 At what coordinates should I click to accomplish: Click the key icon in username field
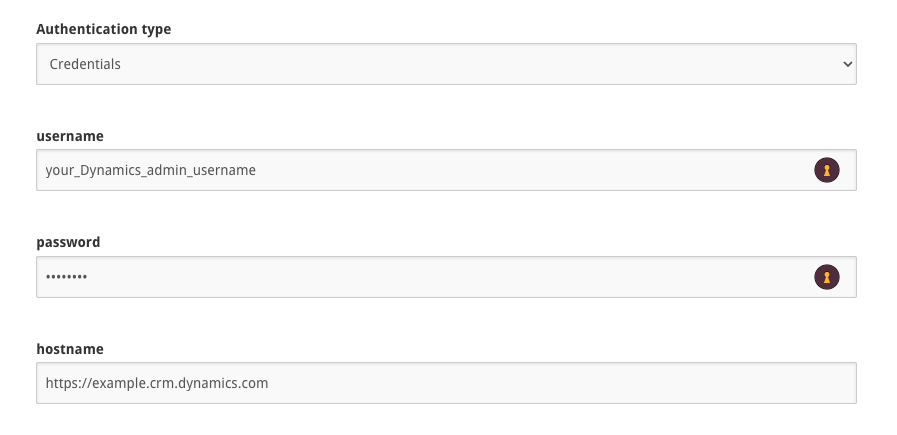coord(826,170)
